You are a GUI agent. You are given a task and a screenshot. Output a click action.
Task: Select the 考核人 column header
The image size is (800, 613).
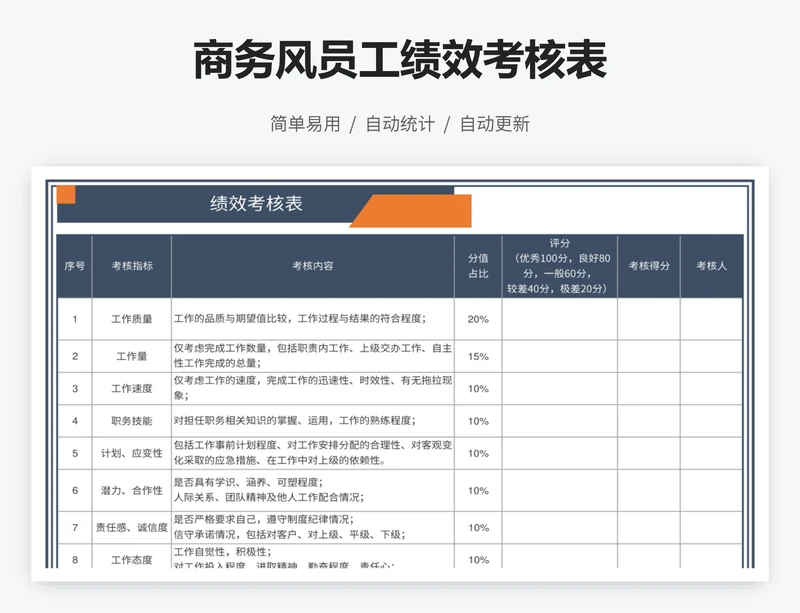tap(711, 266)
